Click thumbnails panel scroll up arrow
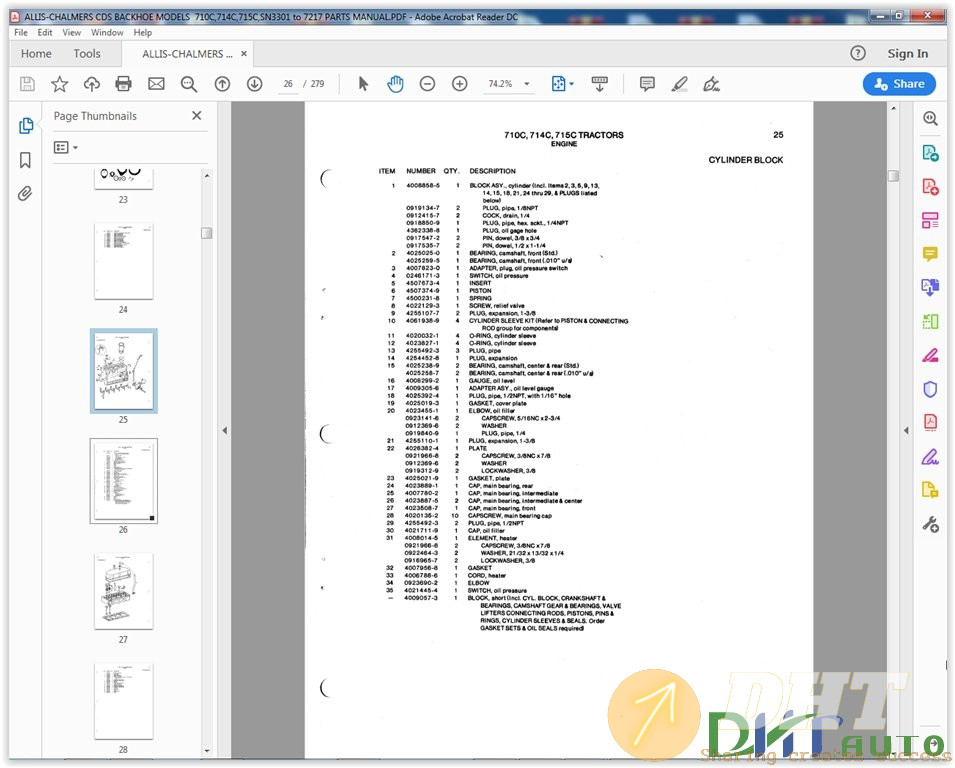This screenshot has height=768, width=955. click(x=207, y=175)
